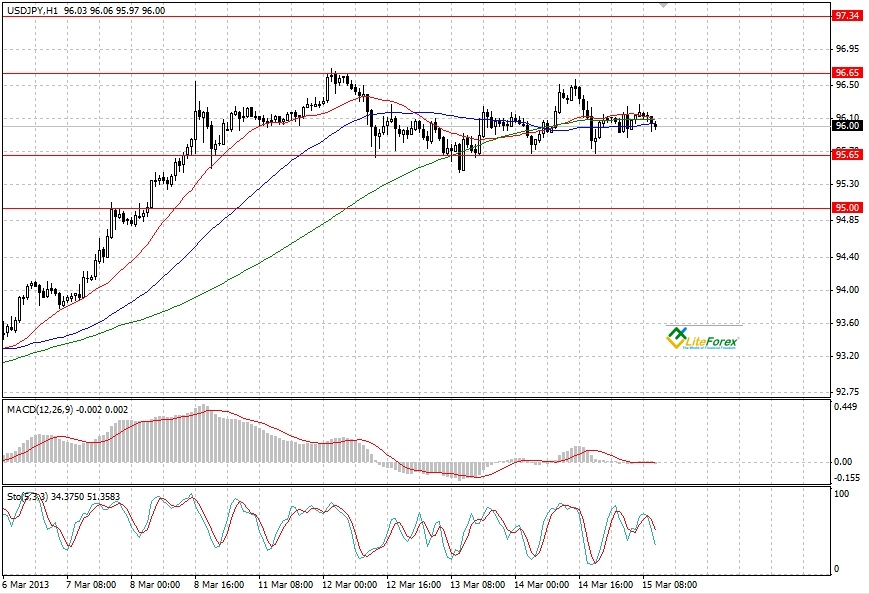Click the 14 Mar 00:00 time label
The height and width of the screenshot is (594, 869).
tap(541, 585)
